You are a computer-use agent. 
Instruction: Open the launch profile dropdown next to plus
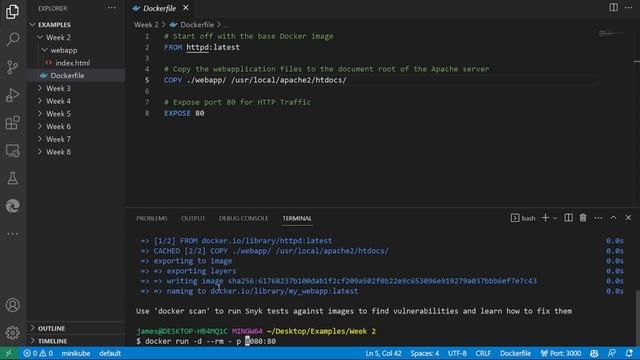[x=555, y=218]
